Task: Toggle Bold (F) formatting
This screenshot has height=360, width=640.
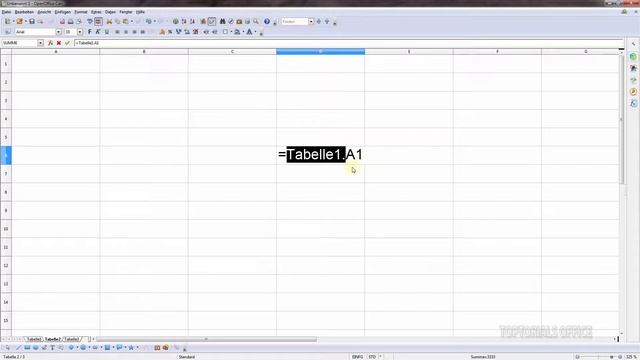Action: [x=90, y=32]
